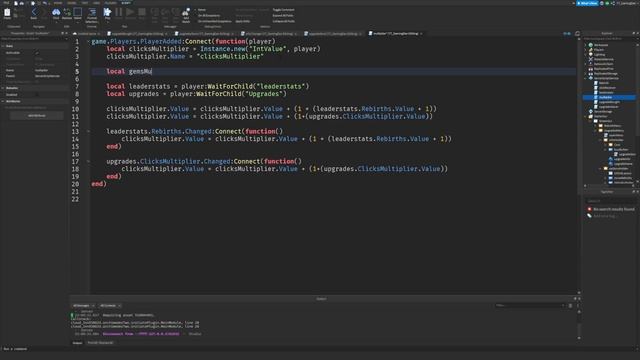Click the Pause playback icon
640x360 pixels.
(119, 13)
